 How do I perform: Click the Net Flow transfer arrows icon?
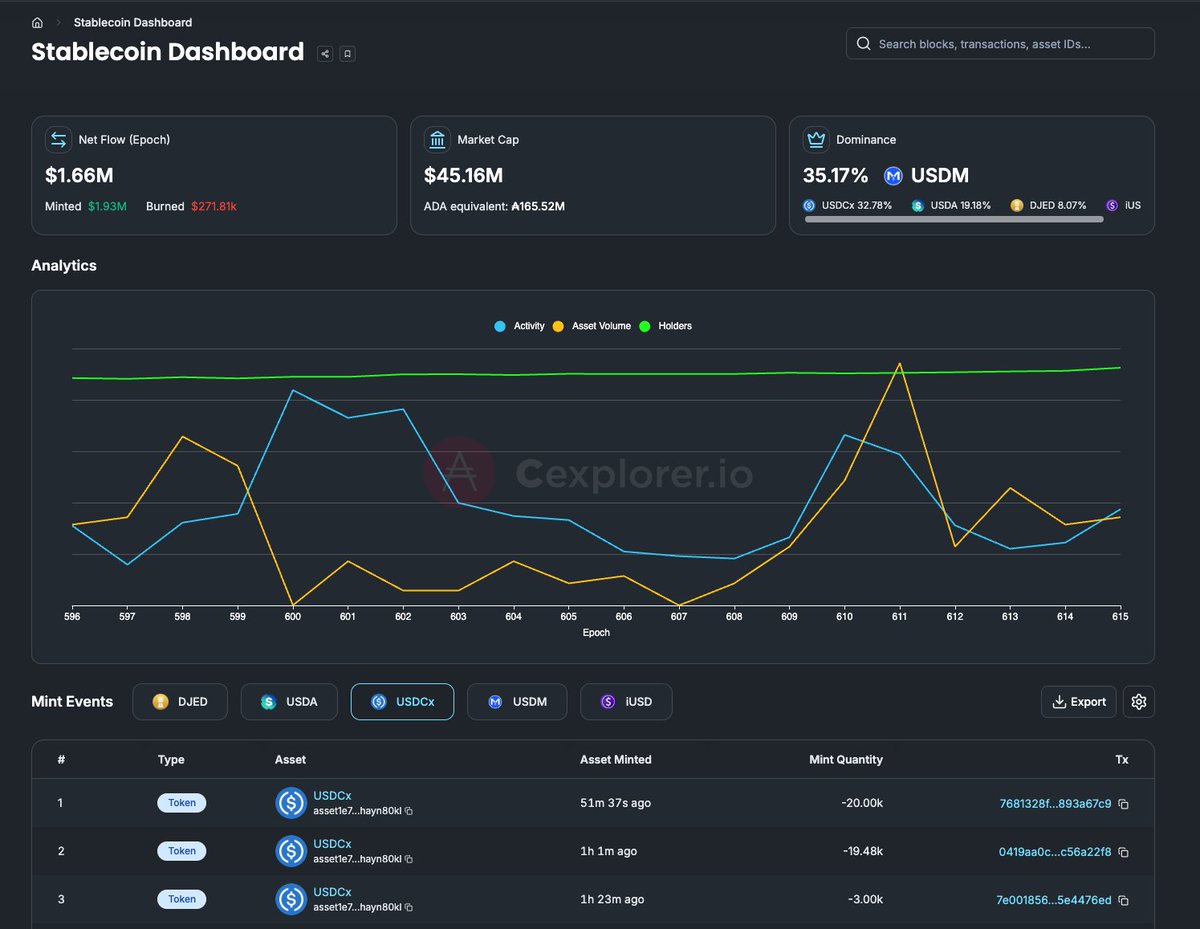(x=59, y=140)
